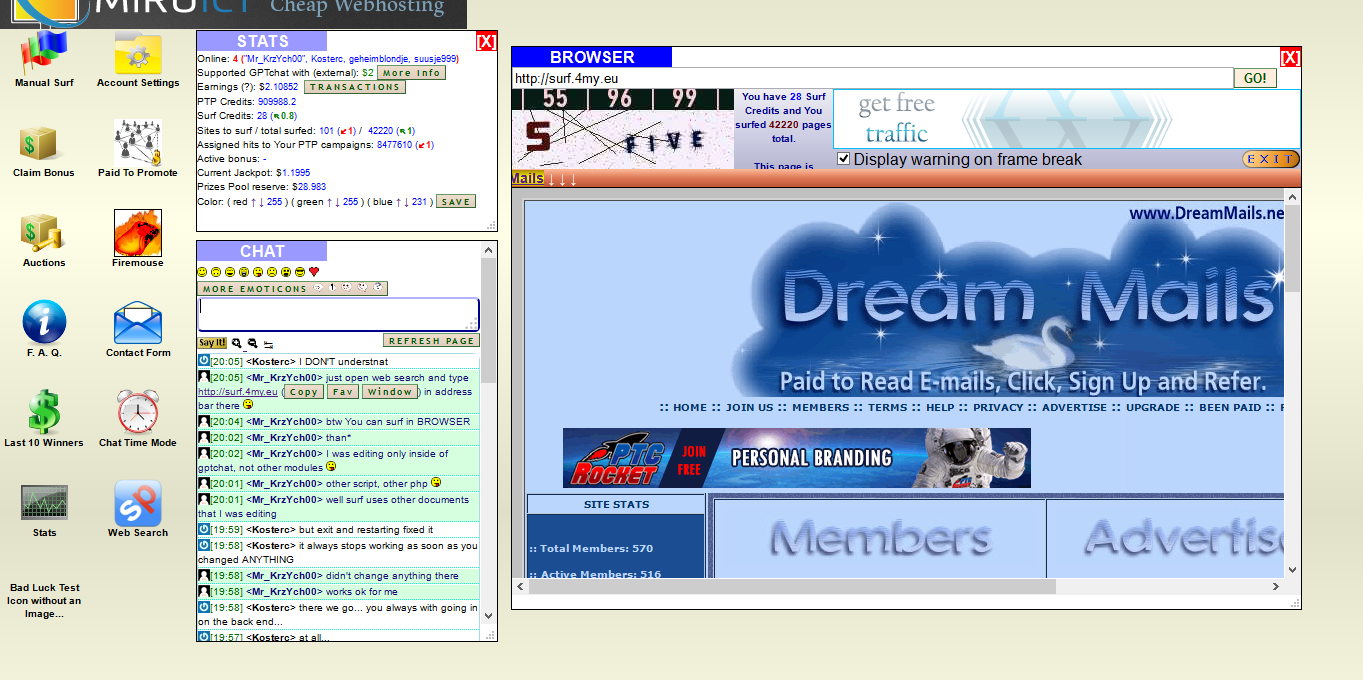Click online user suusje999 in Stats
This screenshot has height=680, width=1363.
[x=434, y=59]
